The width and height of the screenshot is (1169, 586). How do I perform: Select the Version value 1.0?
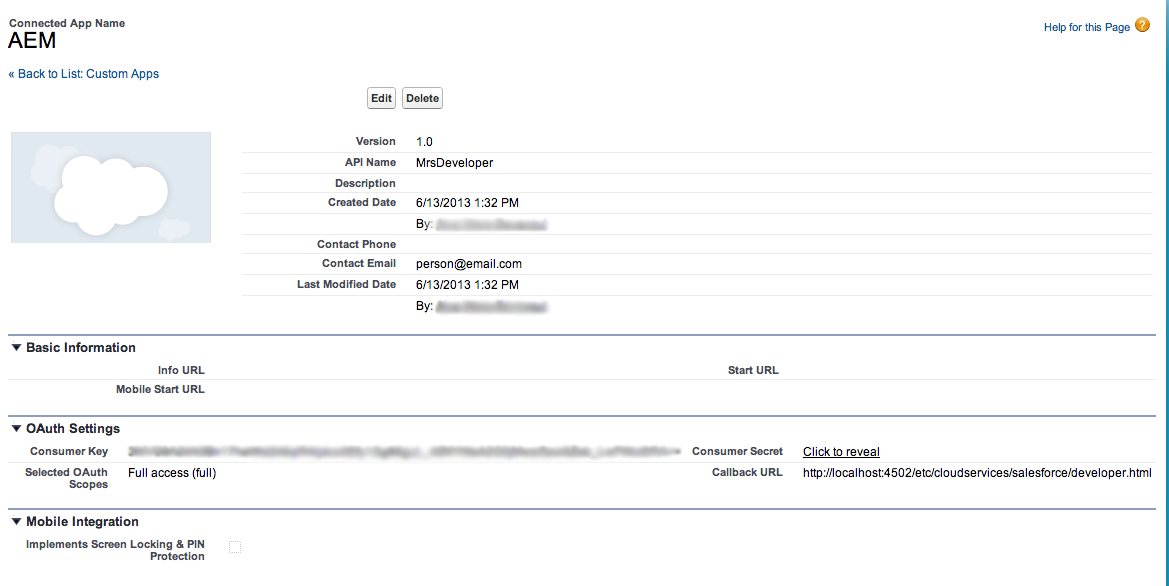424,142
